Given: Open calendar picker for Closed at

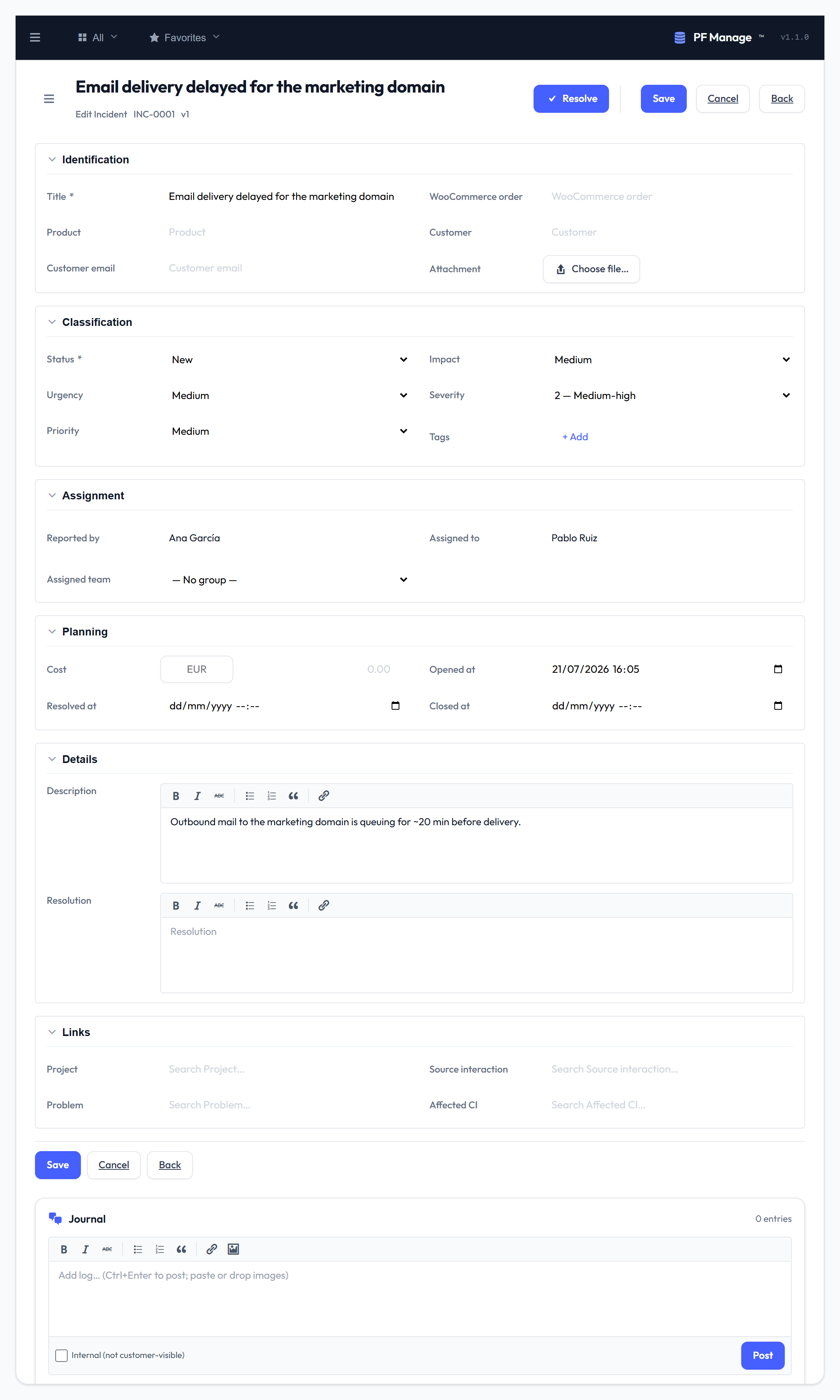Looking at the screenshot, I should [778, 706].
